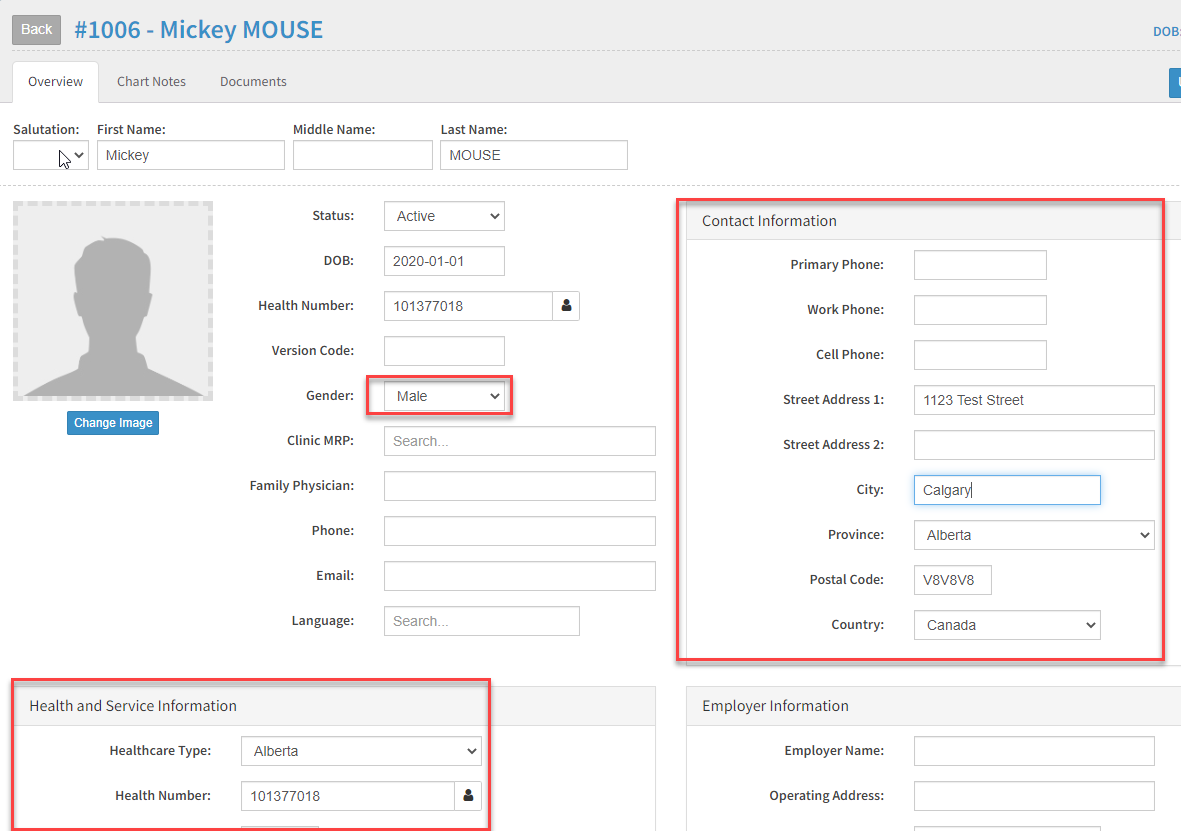This screenshot has width=1181, height=831.
Task: Click Health Number field under Healthcare Type
Action: pos(348,796)
